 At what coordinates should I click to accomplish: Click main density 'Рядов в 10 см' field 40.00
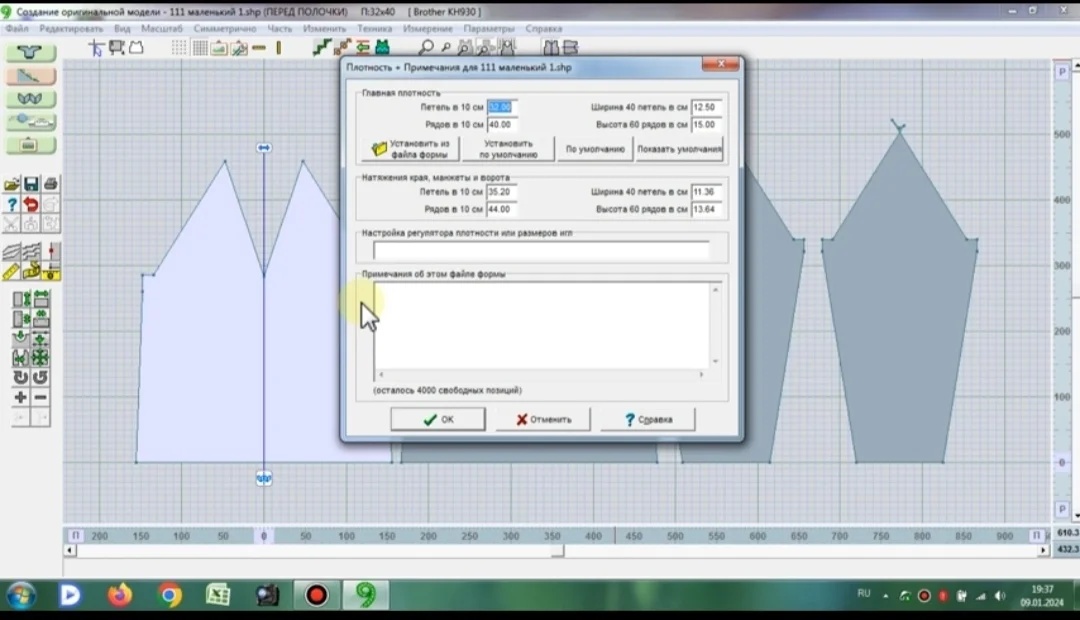click(502, 125)
